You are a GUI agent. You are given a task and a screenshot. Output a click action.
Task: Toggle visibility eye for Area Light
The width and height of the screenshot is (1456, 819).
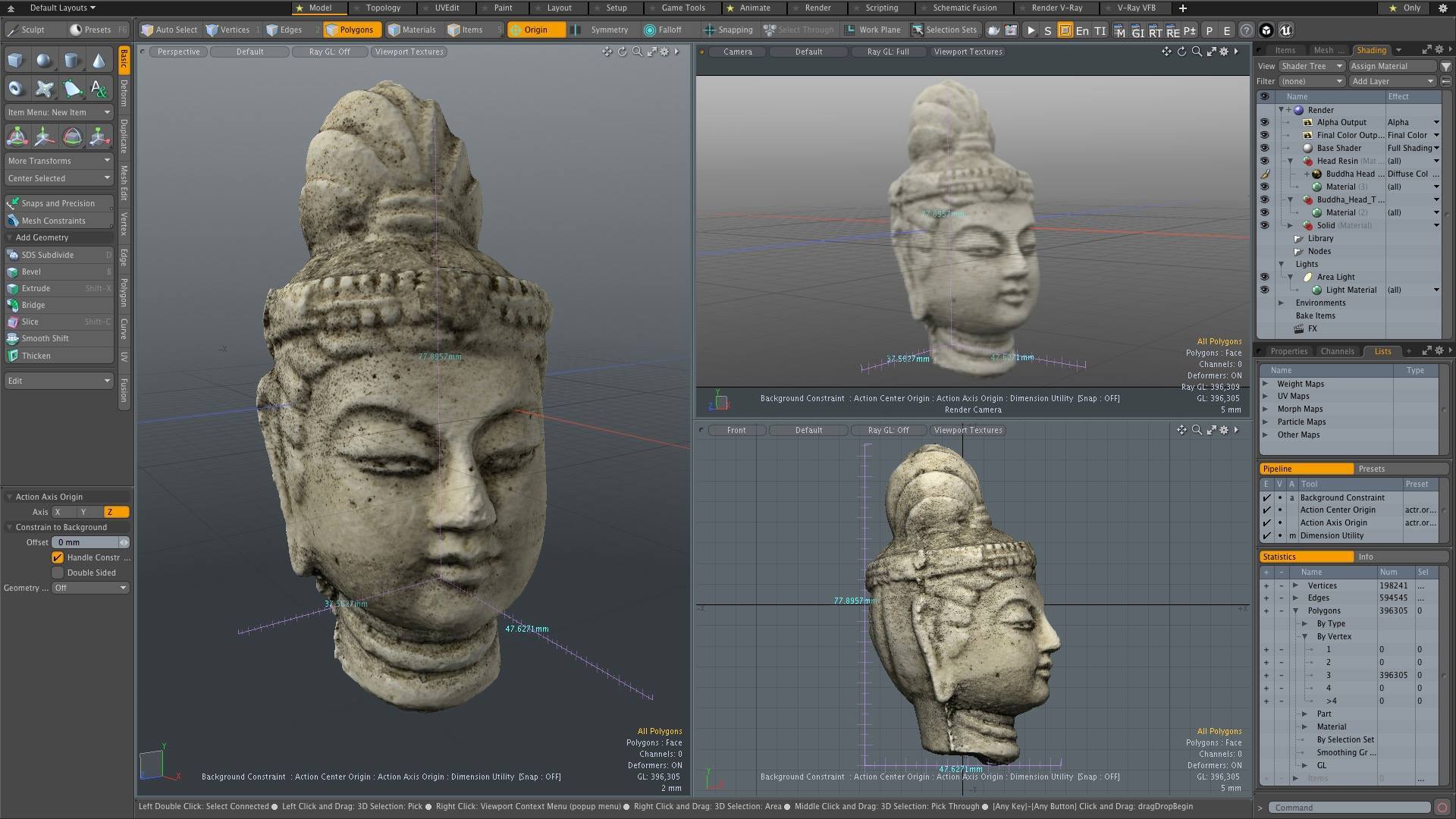tap(1264, 277)
